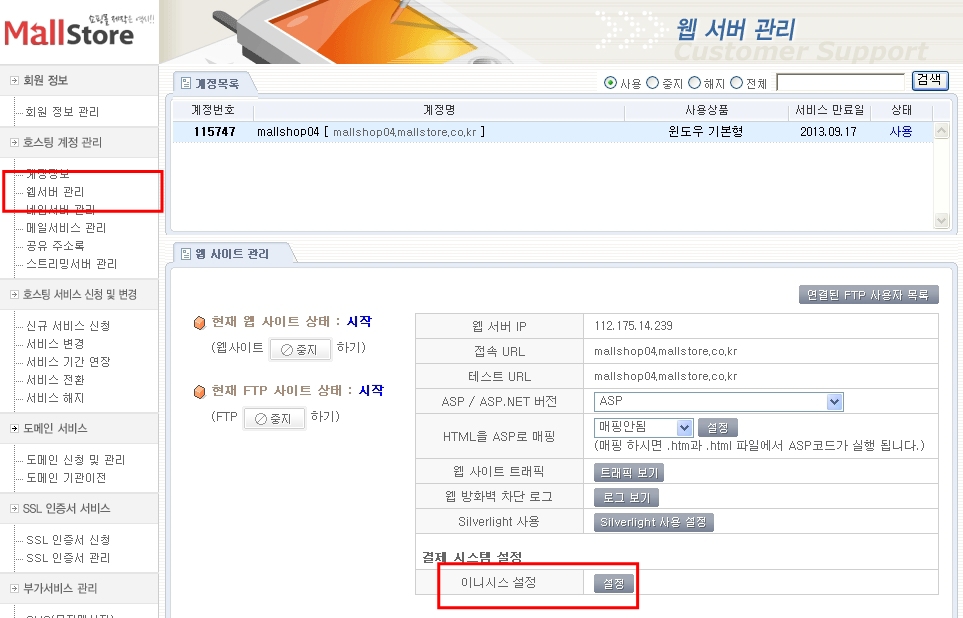Viewport: 963px width, 618px height.
Task: Click the 검색 search button
Action: pyautogui.click(x=930, y=80)
